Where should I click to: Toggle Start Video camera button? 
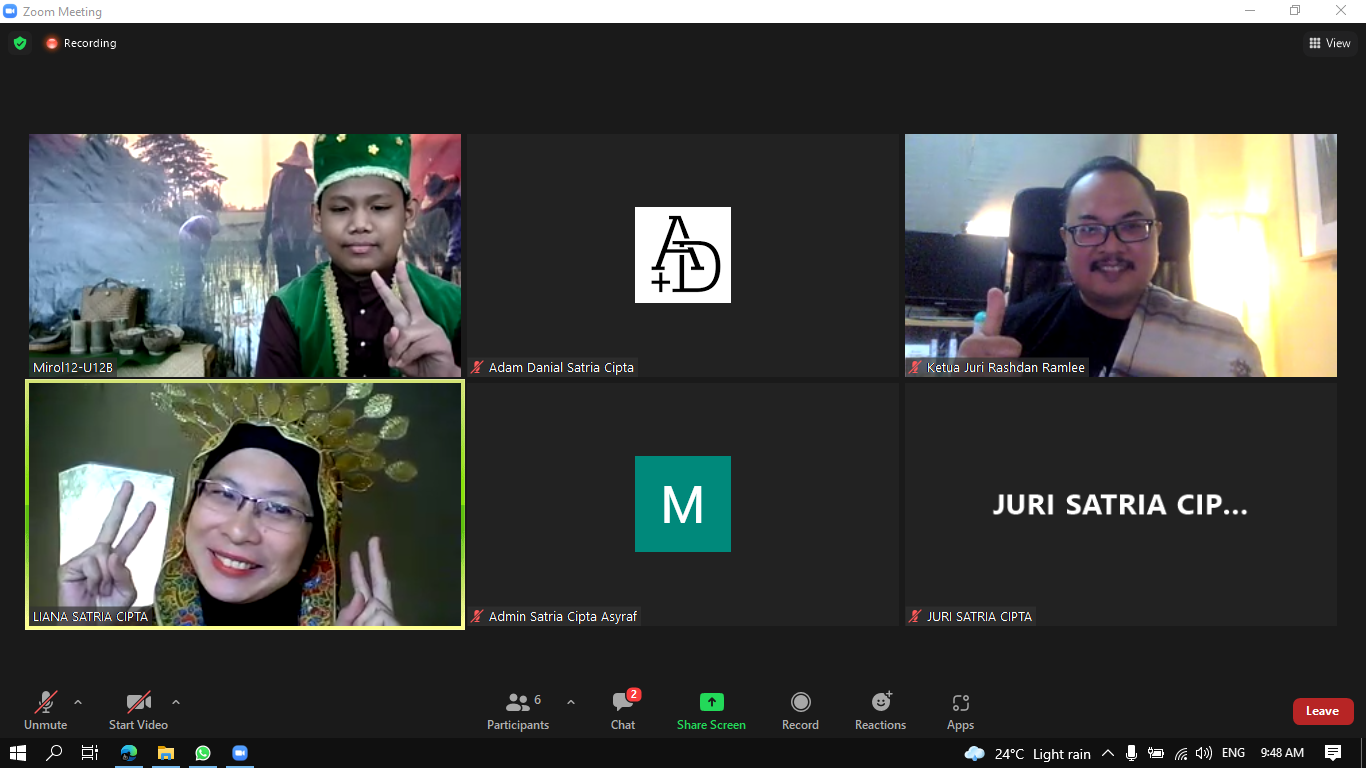(x=138, y=710)
